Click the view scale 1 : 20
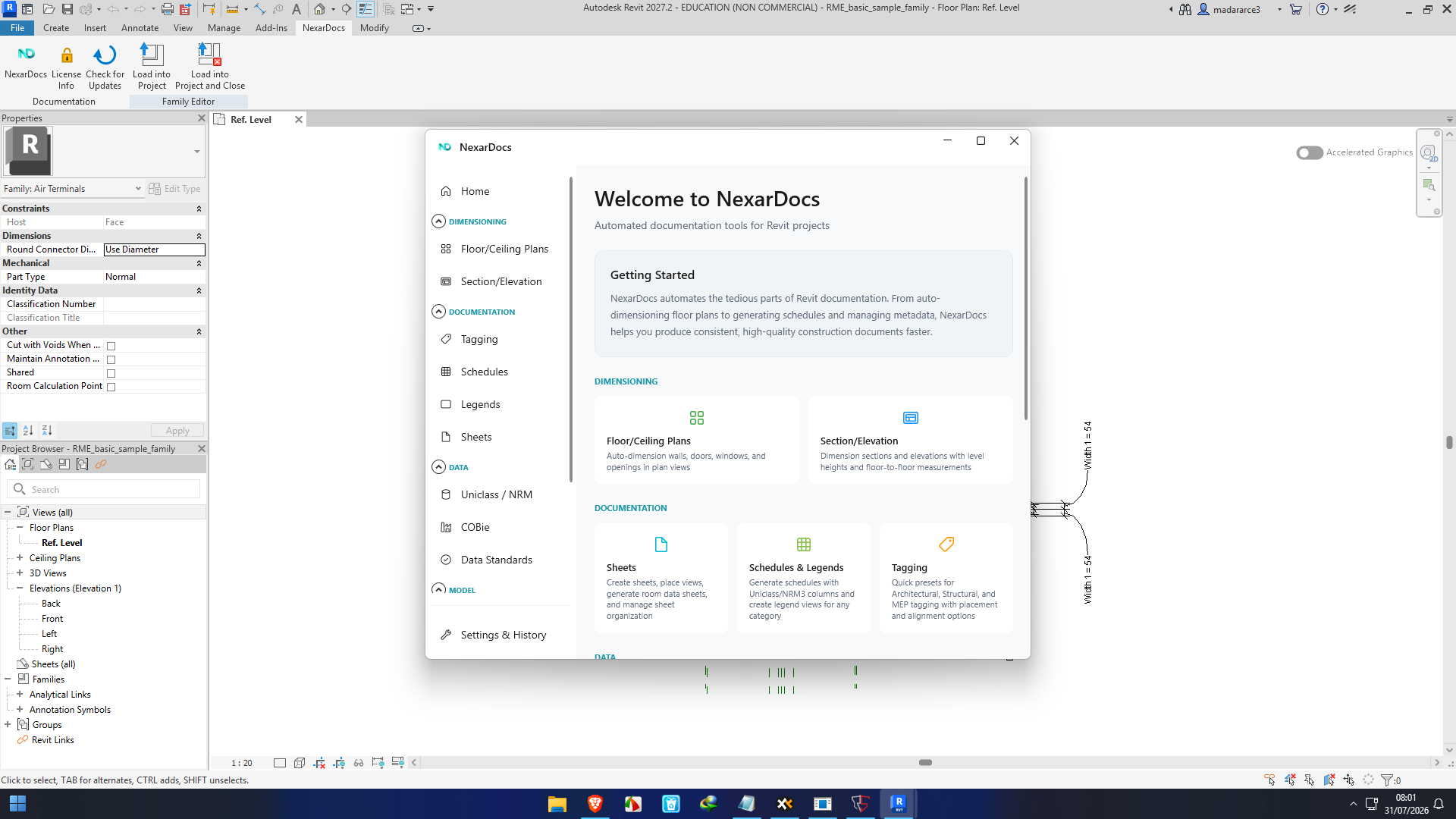This screenshot has width=1456, height=819. click(242, 763)
